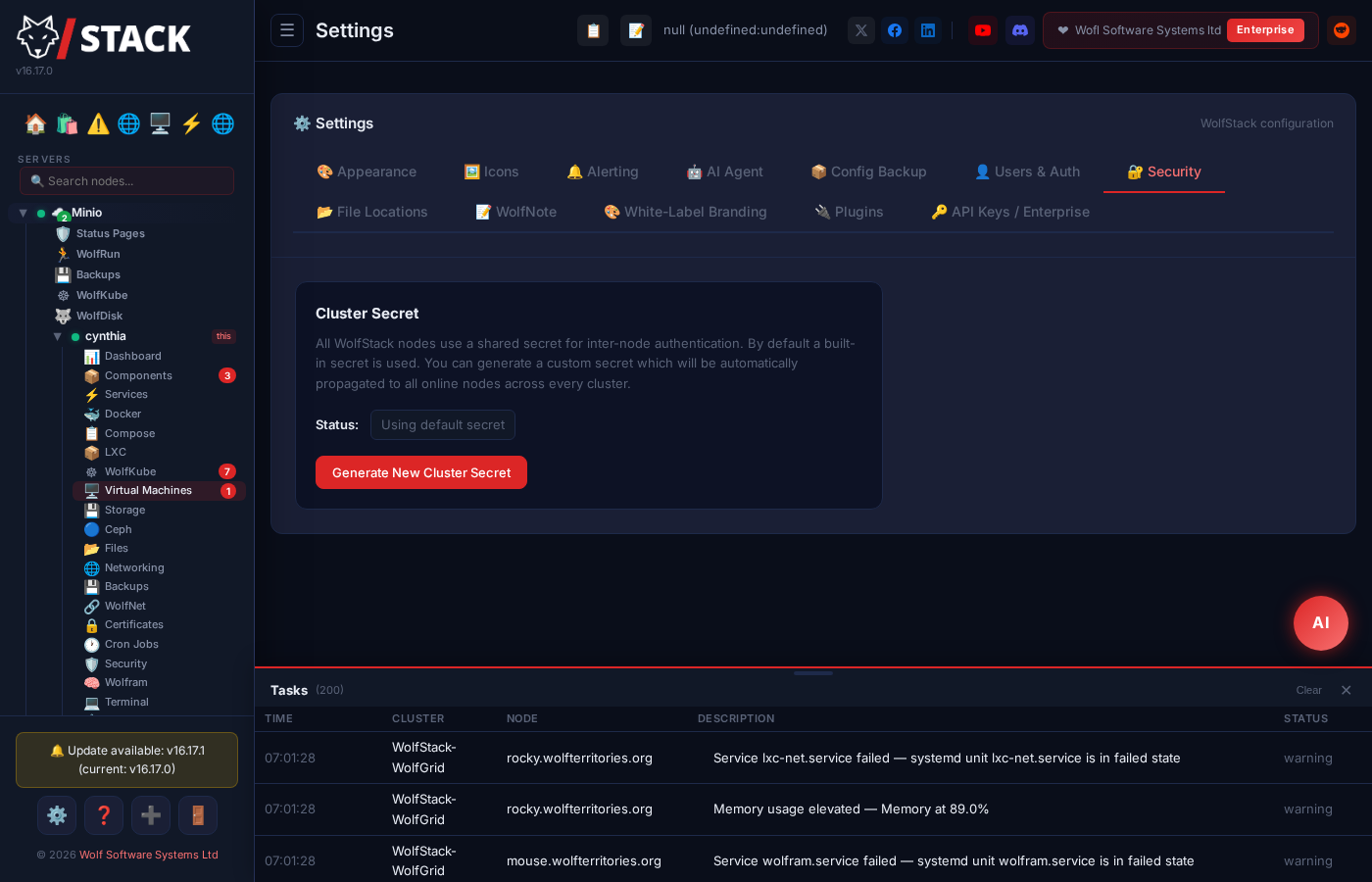Open the White-Label Branding tab
The image size is (1372, 882).
click(x=685, y=212)
